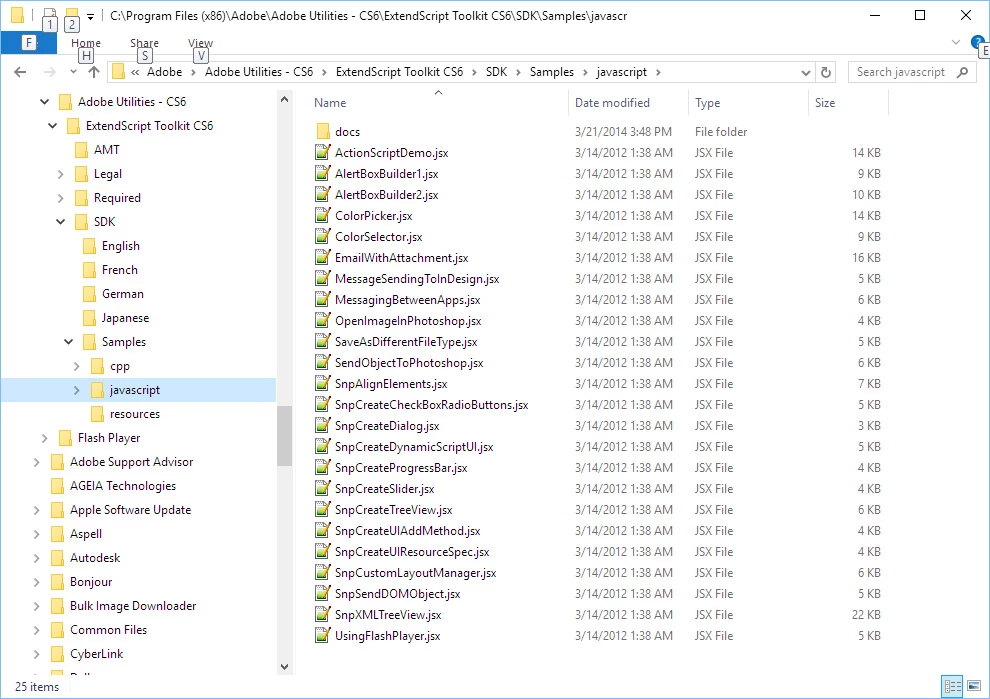Switch to details view layout icon

[x=952, y=686]
